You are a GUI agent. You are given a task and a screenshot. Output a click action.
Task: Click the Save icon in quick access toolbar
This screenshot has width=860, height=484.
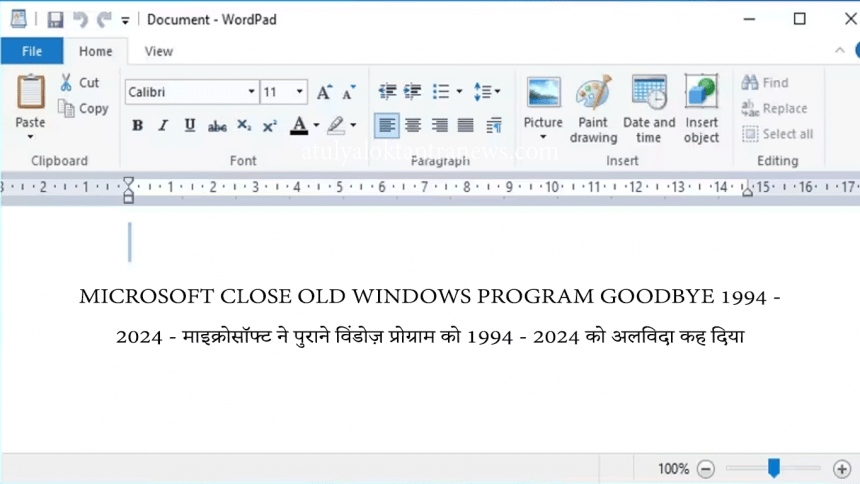click(55, 20)
